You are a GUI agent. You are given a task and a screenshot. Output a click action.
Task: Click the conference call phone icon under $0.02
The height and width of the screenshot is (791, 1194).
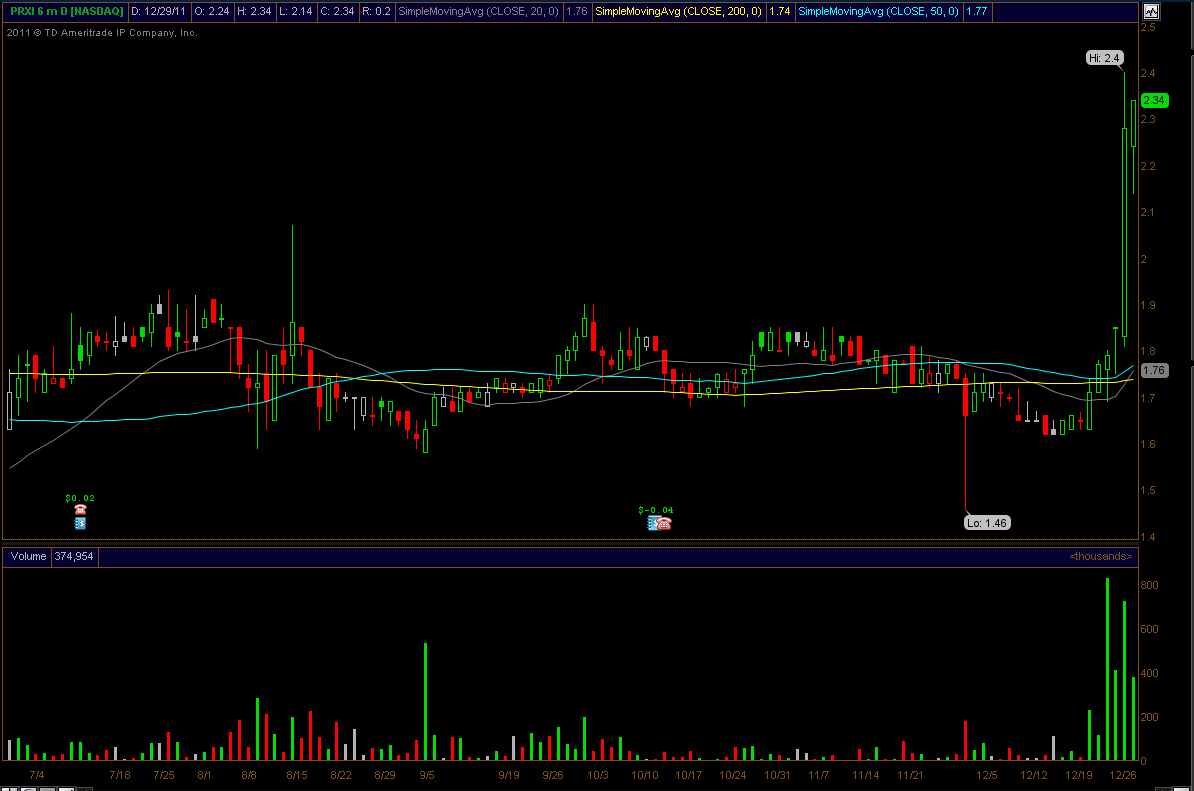80,509
